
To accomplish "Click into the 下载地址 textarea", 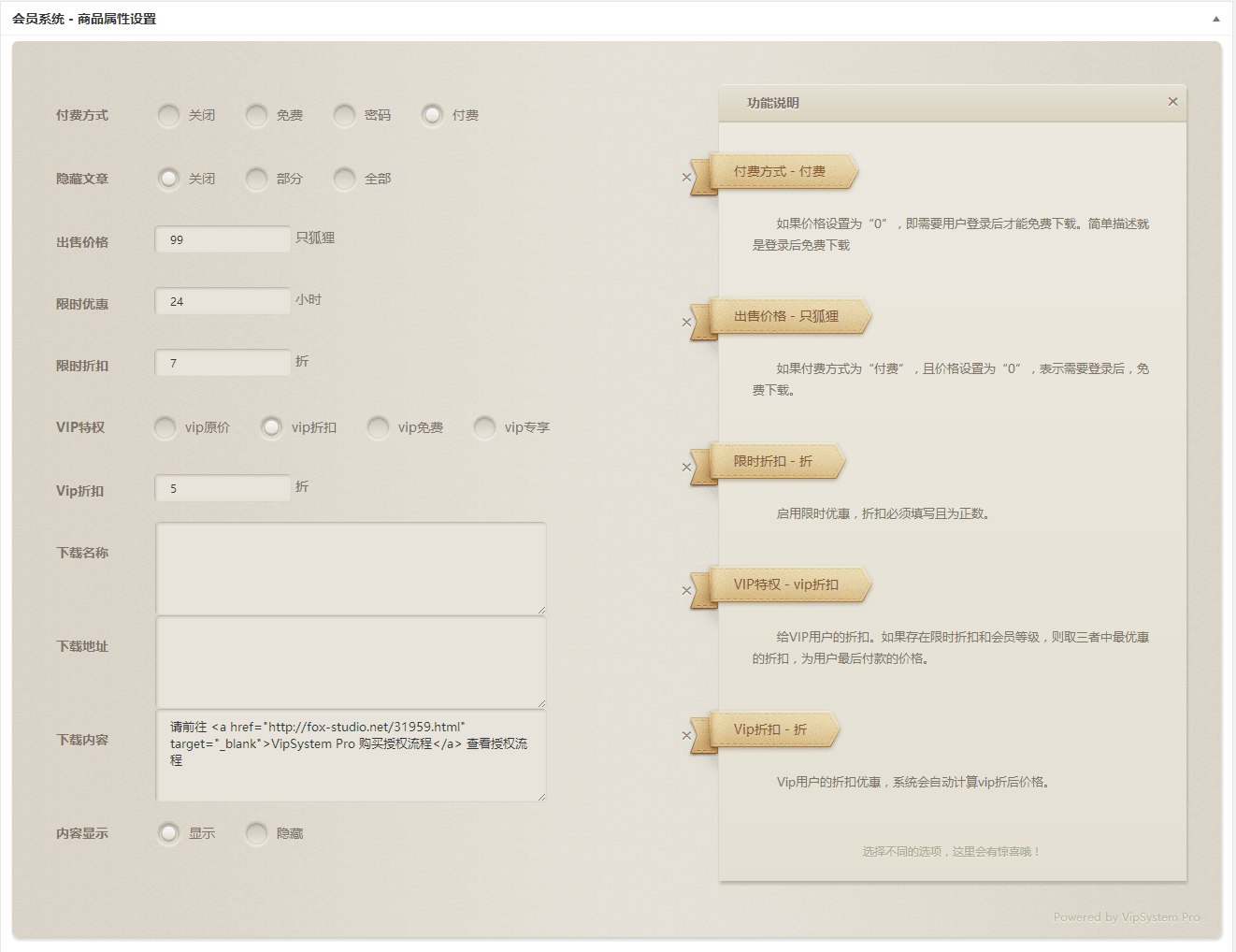I will 351,662.
